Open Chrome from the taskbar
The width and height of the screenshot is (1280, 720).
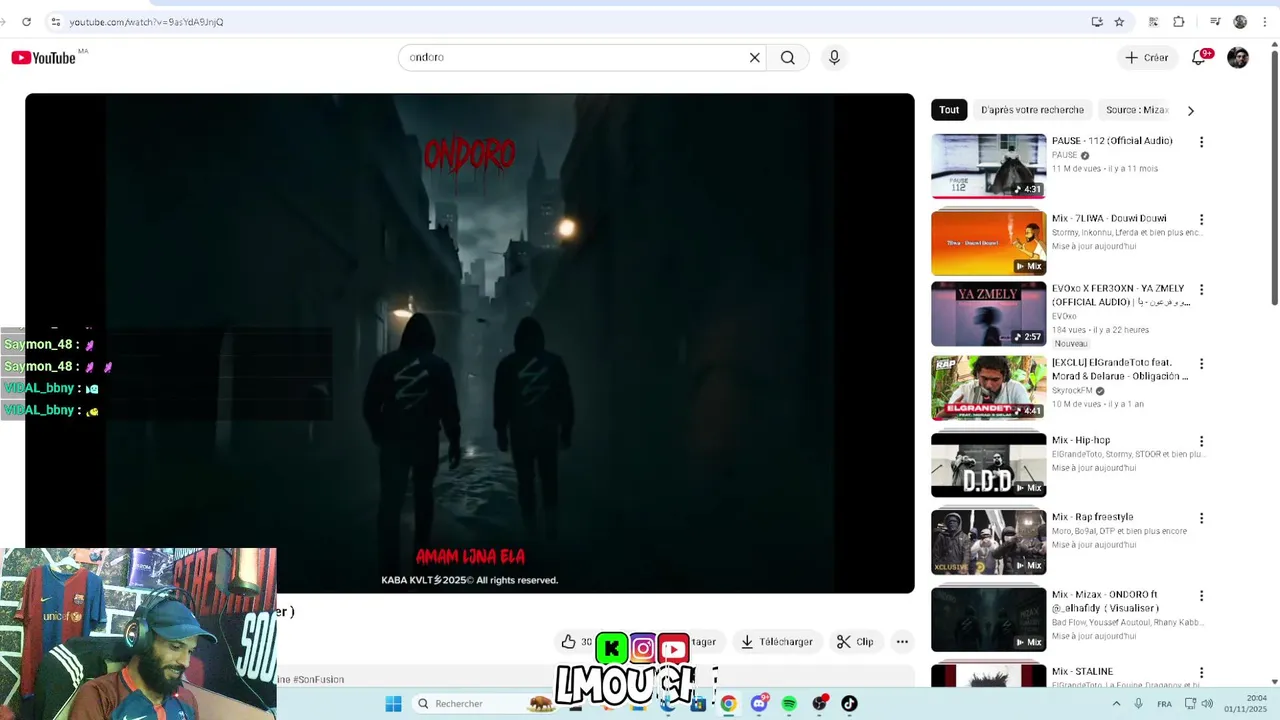click(x=728, y=704)
